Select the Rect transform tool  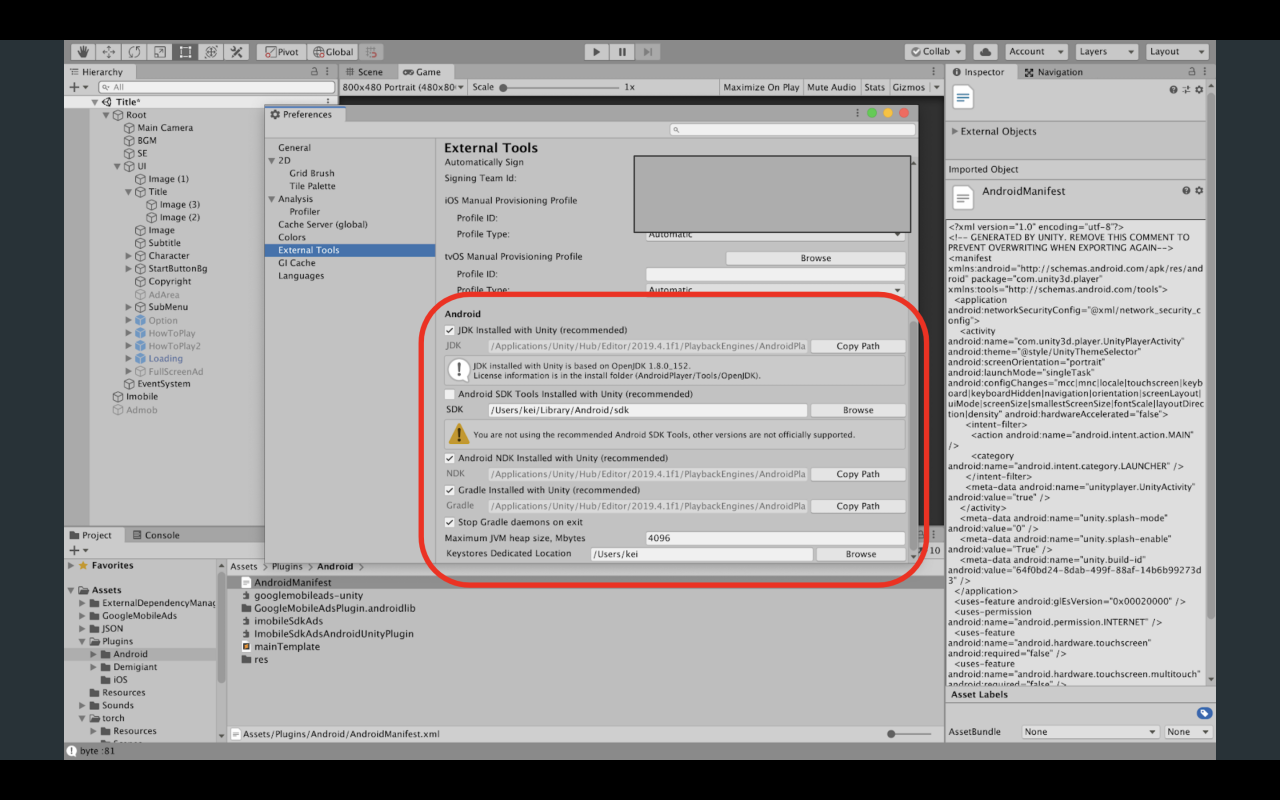click(x=185, y=52)
